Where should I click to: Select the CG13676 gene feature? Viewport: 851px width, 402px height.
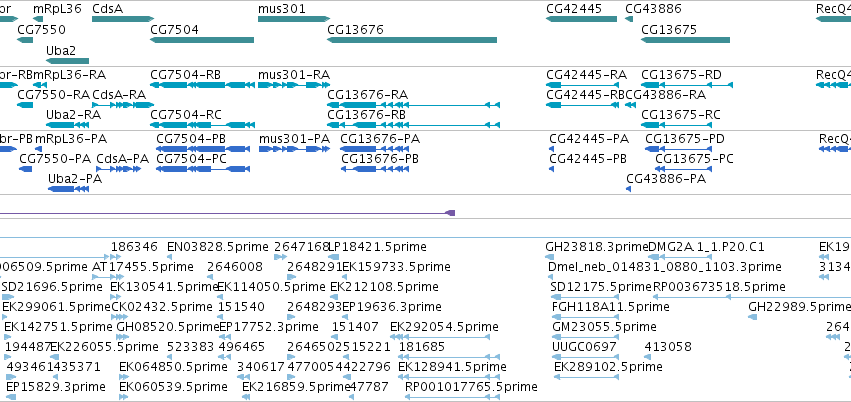coord(412,40)
